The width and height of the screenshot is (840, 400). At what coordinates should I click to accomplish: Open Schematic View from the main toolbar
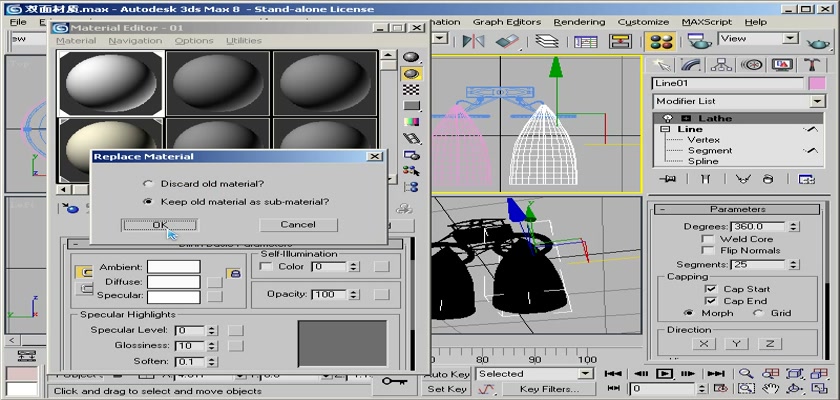pos(621,41)
